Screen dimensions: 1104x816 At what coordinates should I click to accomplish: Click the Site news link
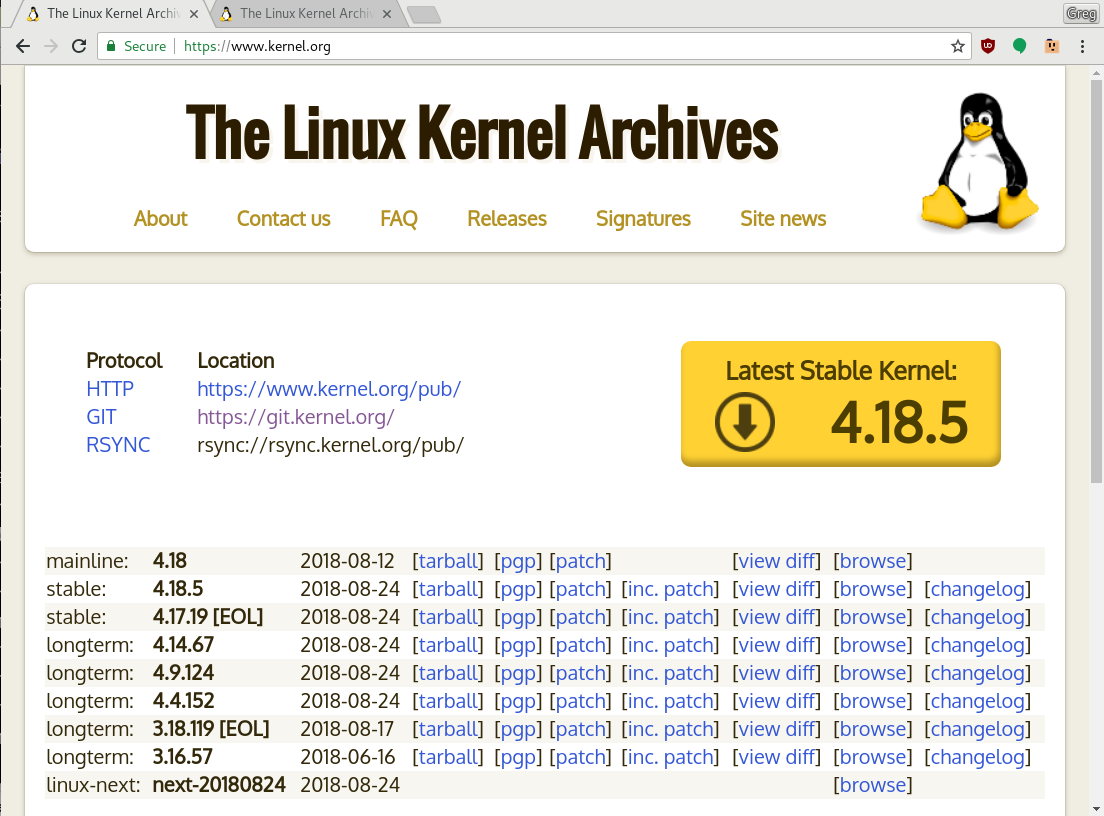(783, 218)
